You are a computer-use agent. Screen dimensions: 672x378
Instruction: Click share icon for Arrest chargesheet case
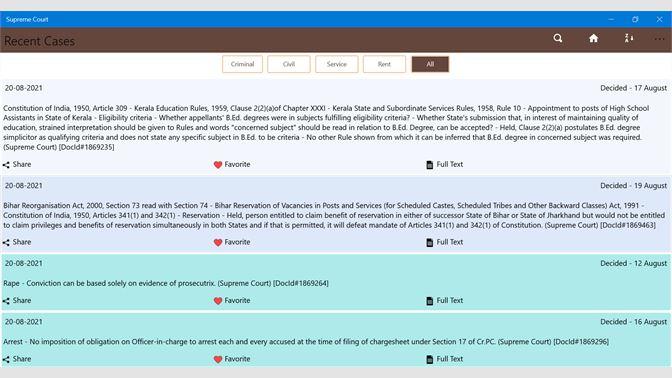(x=6, y=359)
